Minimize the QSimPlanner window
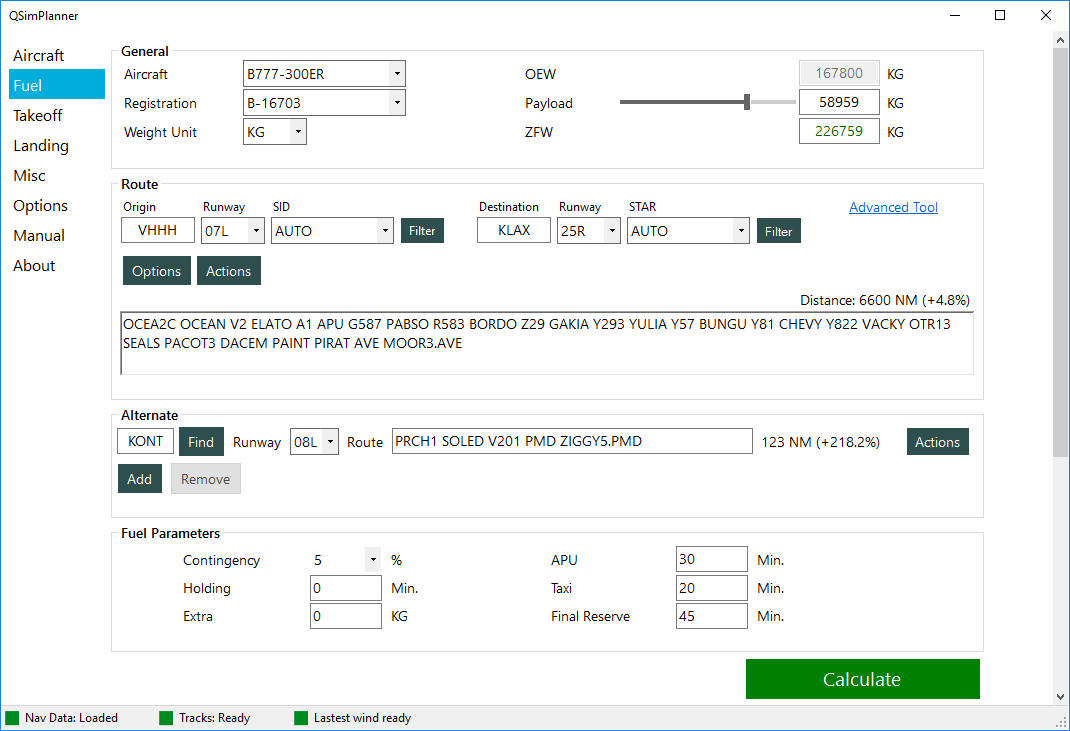Screen dimensions: 1070x731 click(955, 15)
